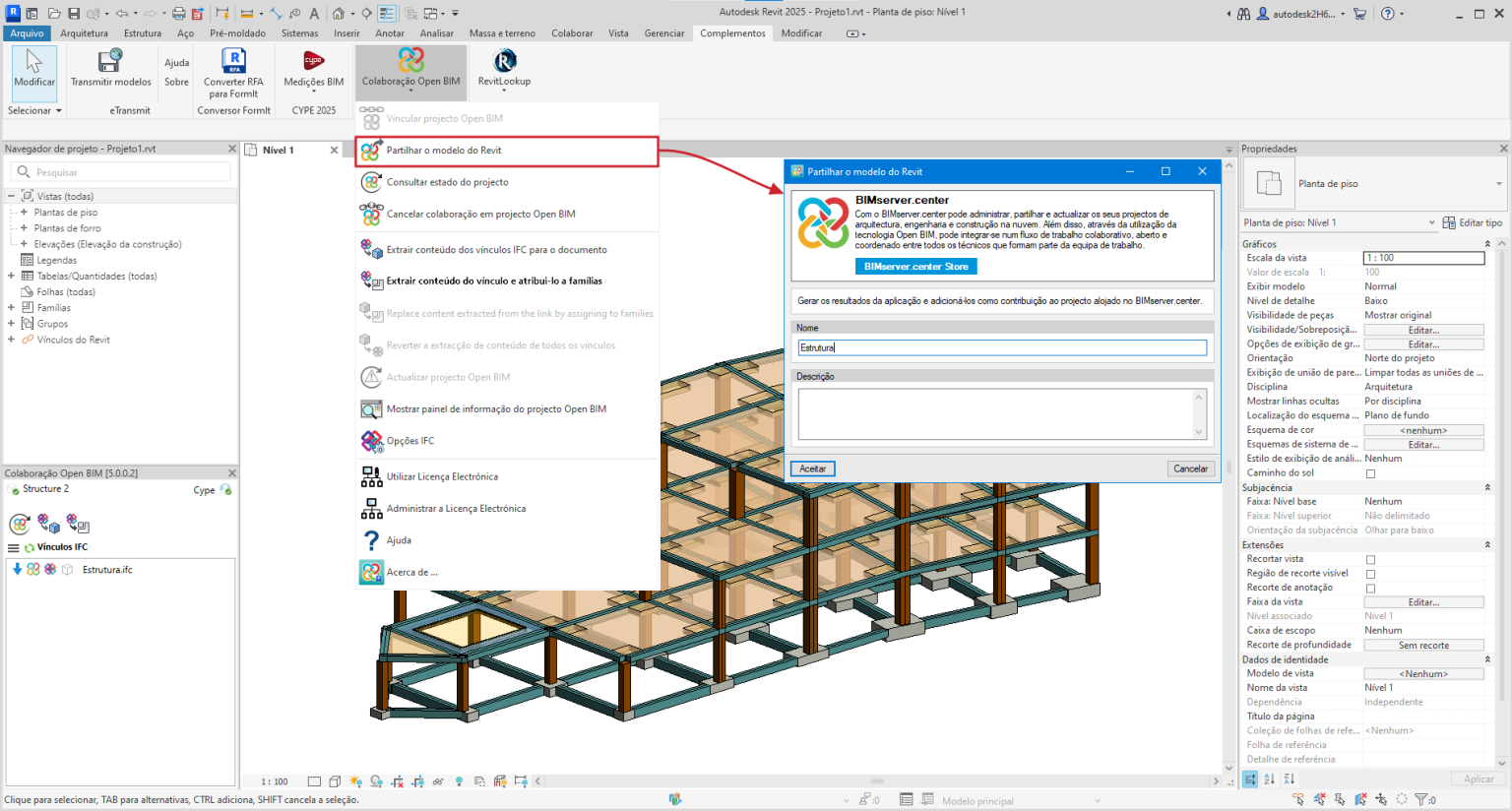Expand the Famílias node in project browser
Screen dimensions: 1512x811
tap(11, 308)
